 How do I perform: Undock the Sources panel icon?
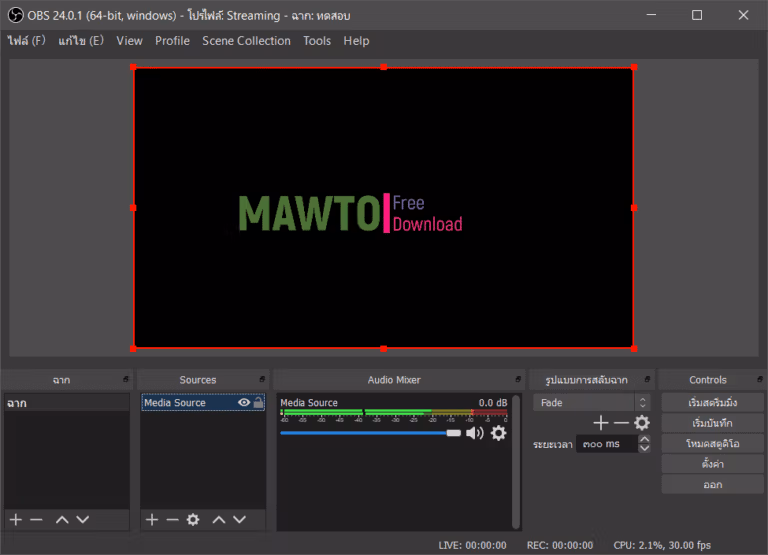[x=262, y=379]
